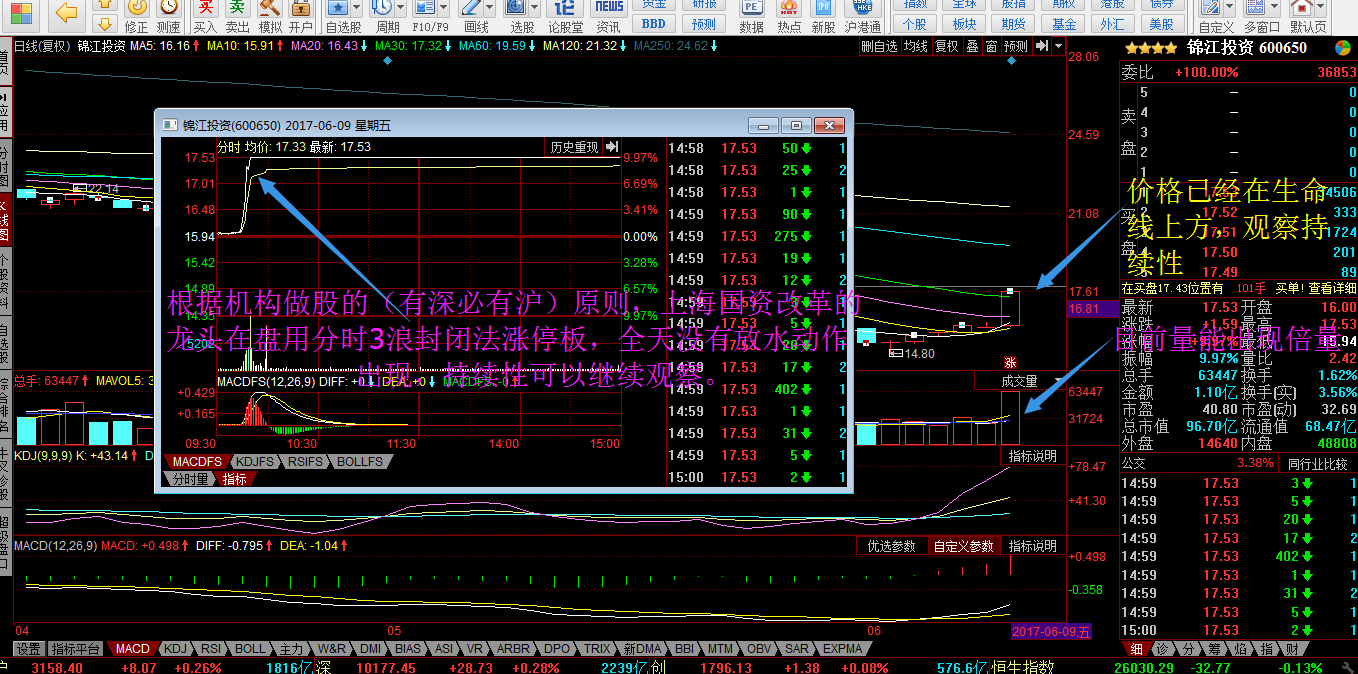Toggle 复权 price adjustment in chart header

pyautogui.click(x=946, y=46)
